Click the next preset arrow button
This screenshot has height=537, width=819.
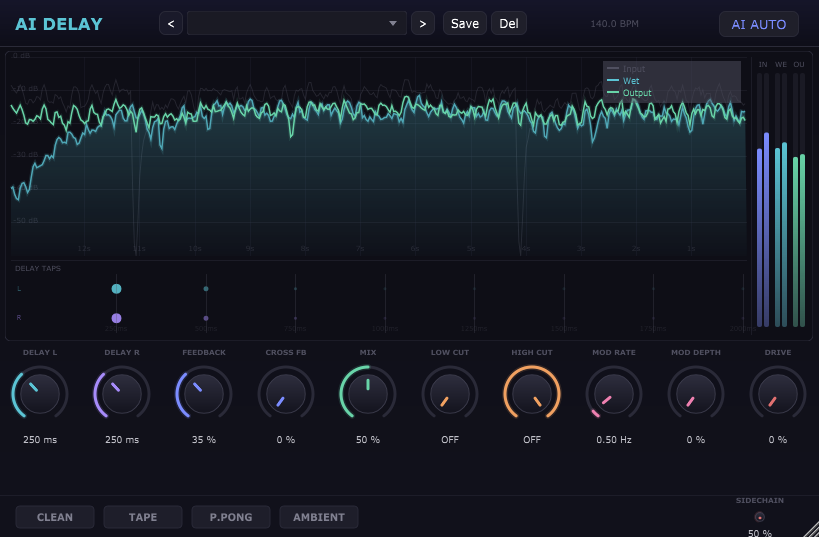(423, 23)
